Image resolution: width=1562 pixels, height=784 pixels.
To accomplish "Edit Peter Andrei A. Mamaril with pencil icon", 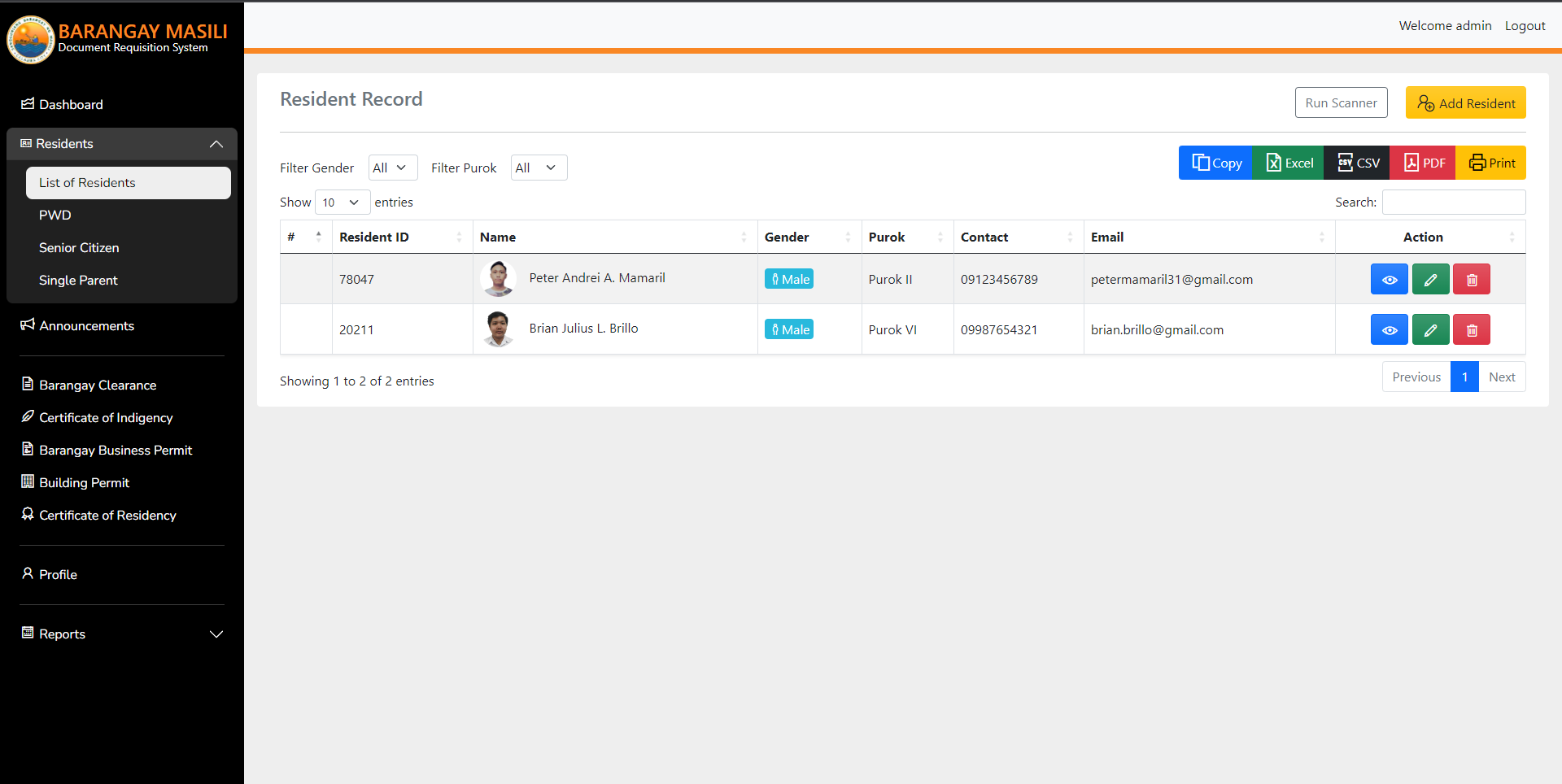I will point(1430,280).
